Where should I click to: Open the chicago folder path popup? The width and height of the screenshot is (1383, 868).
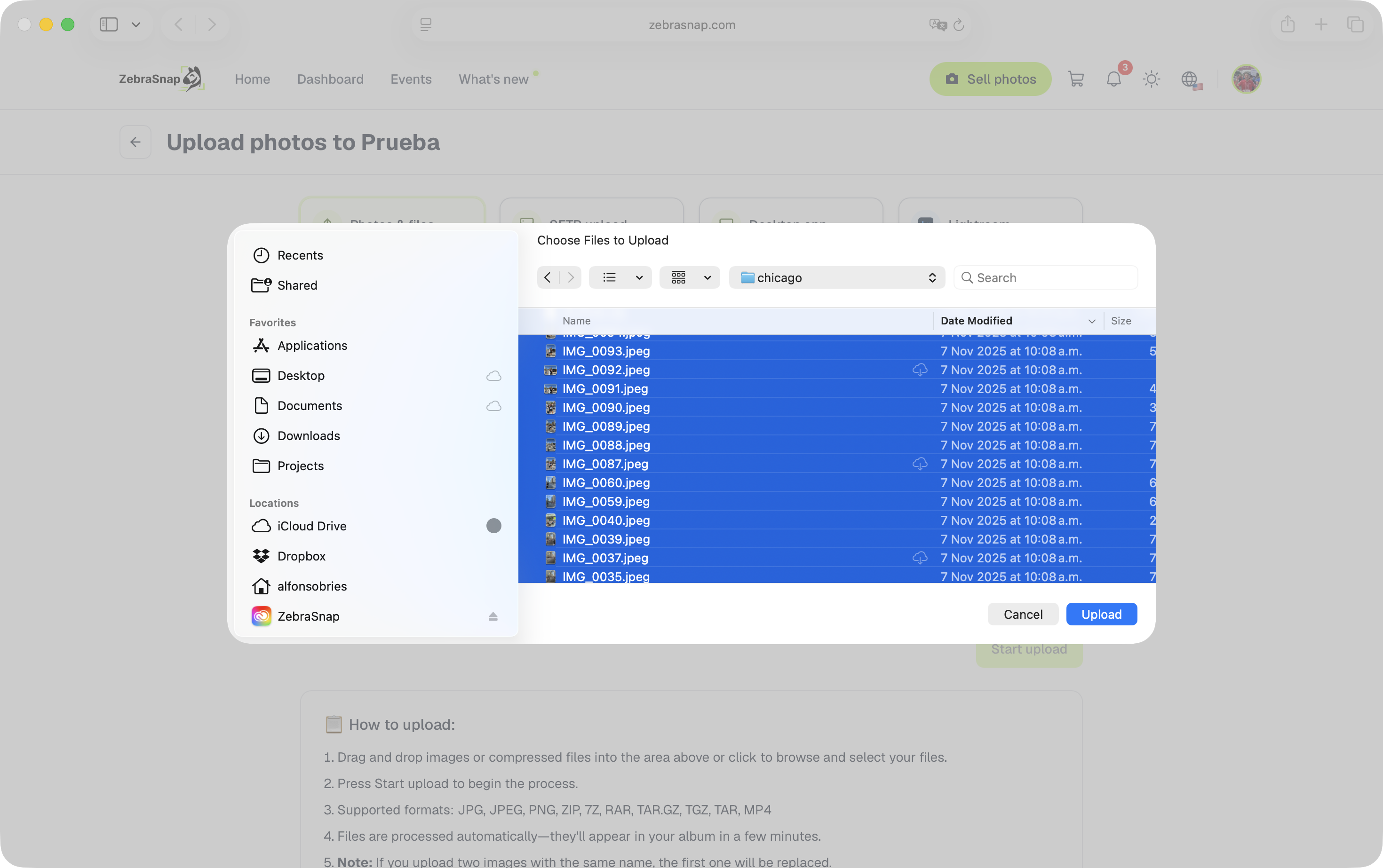coord(837,278)
